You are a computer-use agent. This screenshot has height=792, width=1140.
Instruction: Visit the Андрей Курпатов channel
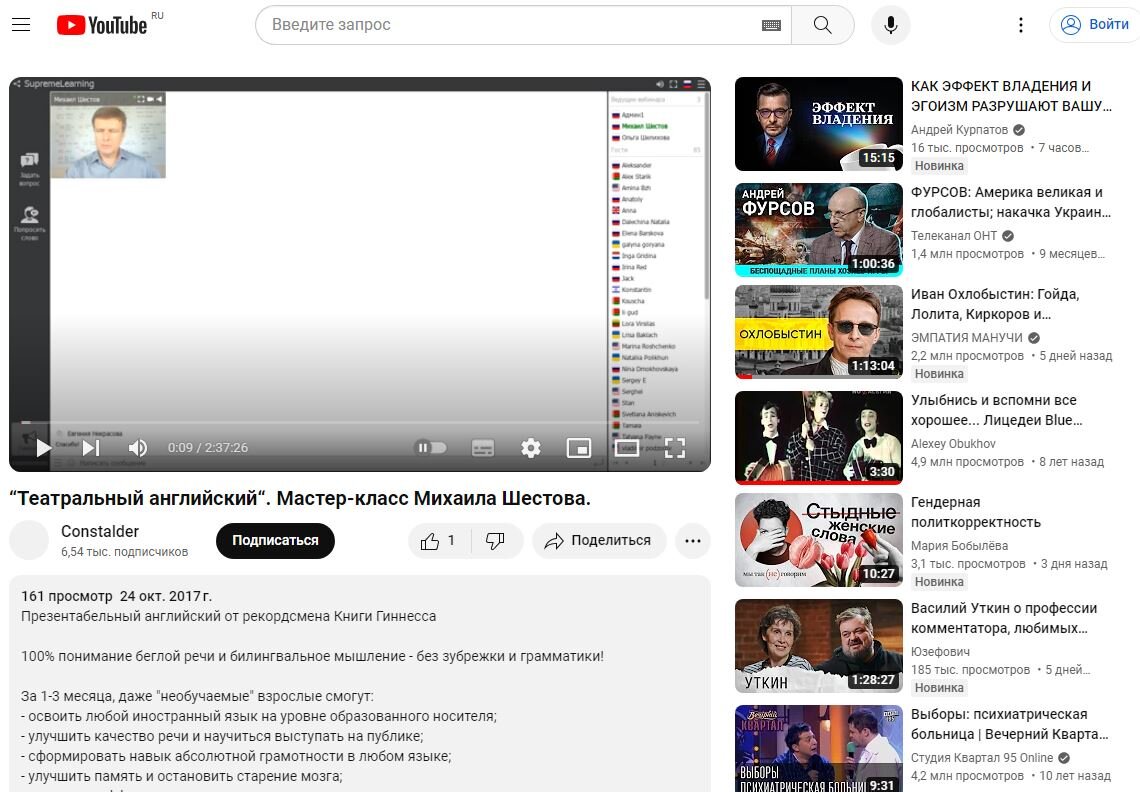(960, 129)
